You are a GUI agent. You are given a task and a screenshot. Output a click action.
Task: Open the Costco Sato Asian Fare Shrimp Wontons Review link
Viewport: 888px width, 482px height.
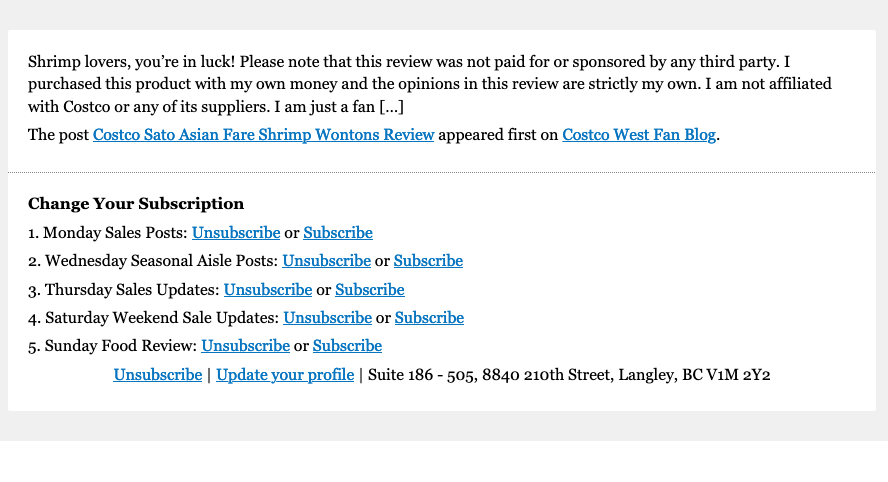tap(263, 135)
